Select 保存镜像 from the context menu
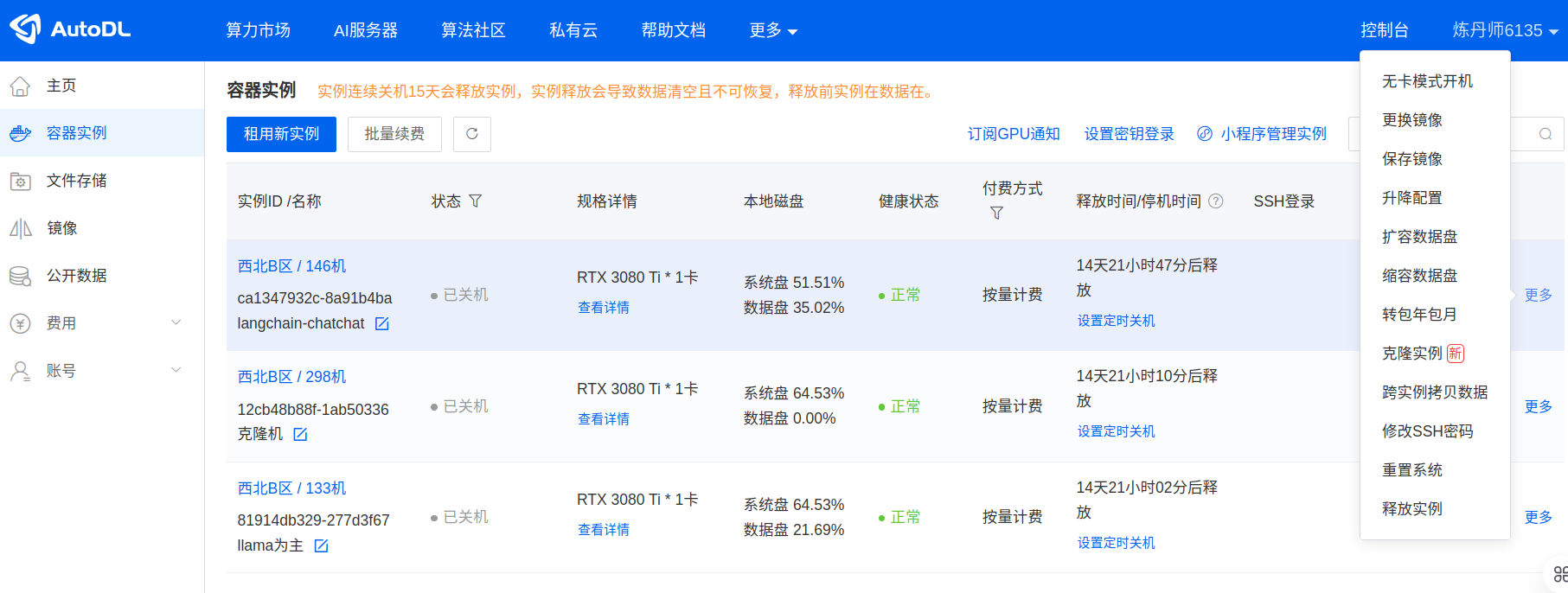 [1411, 159]
